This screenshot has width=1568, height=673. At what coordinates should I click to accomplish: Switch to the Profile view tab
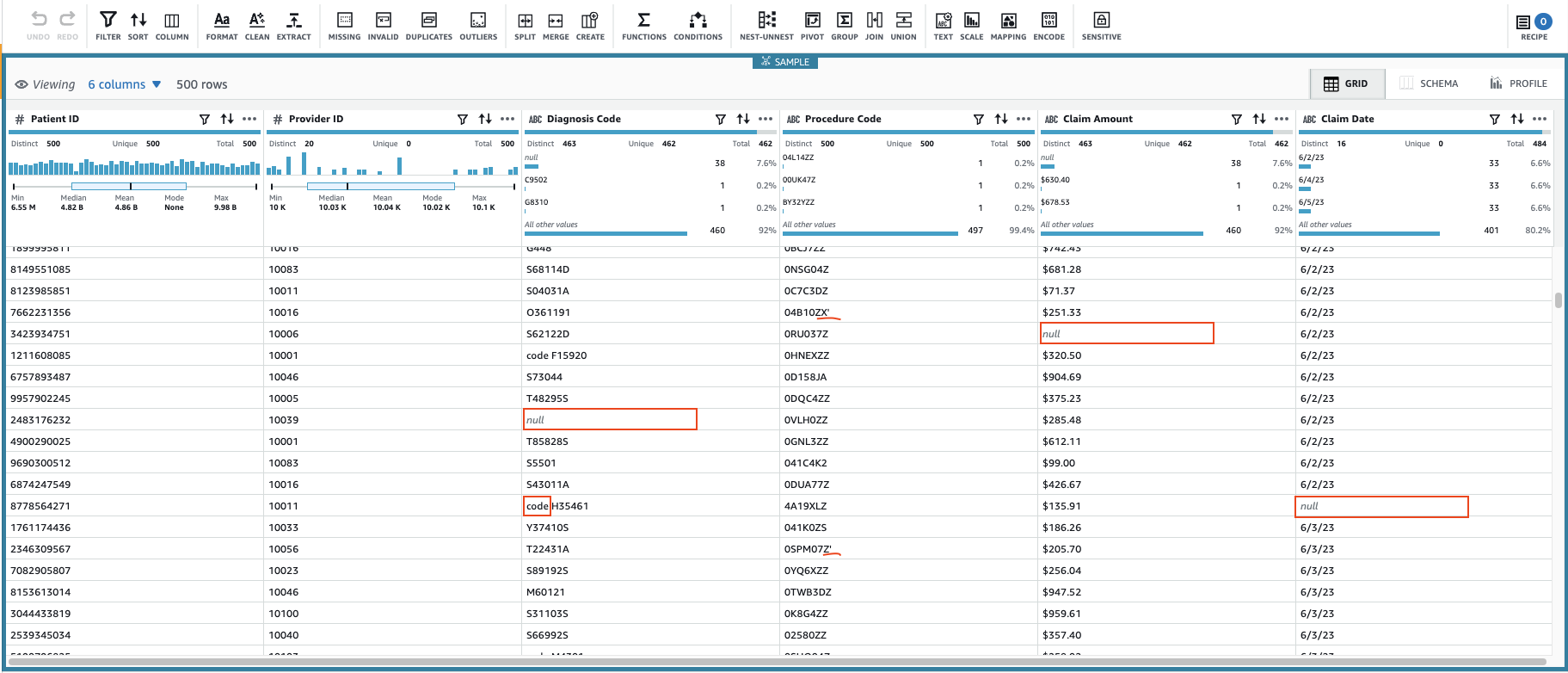click(1519, 83)
